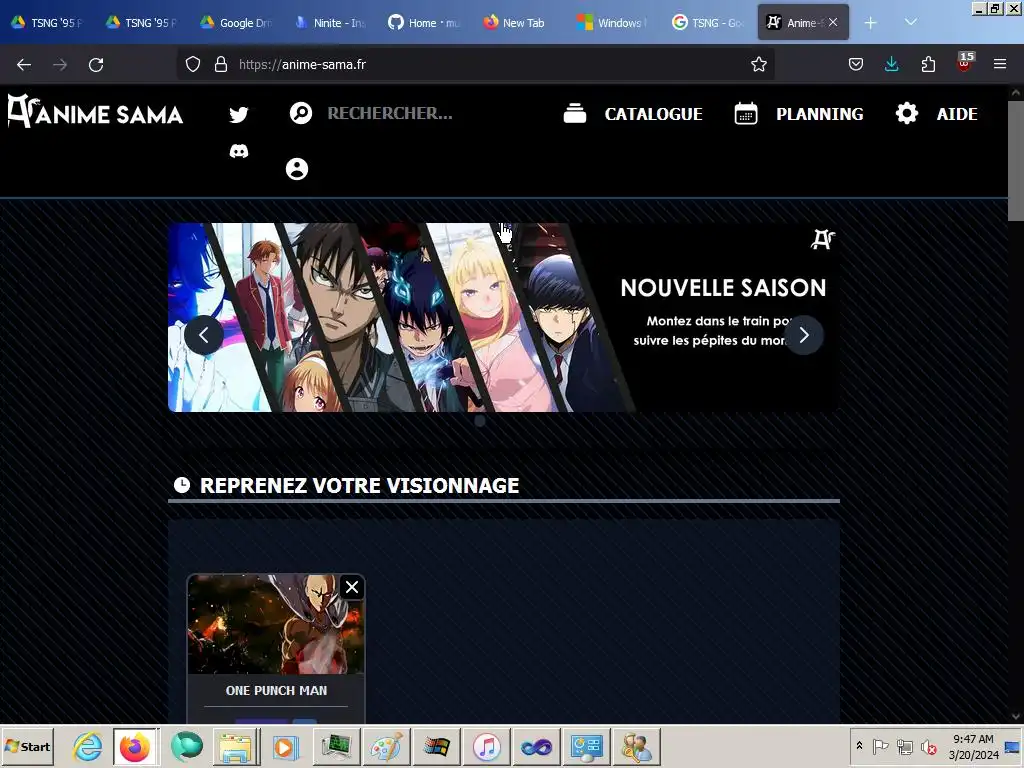Expand the list all tabs dropdown
Screen dimensions: 1024x768
[x=910, y=22]
